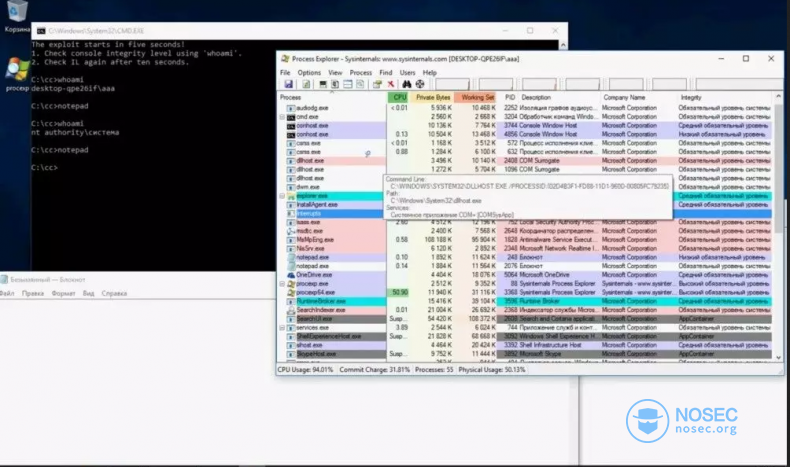
Task: Open the File menu in Process Explorer
Action: click(285, 73)
